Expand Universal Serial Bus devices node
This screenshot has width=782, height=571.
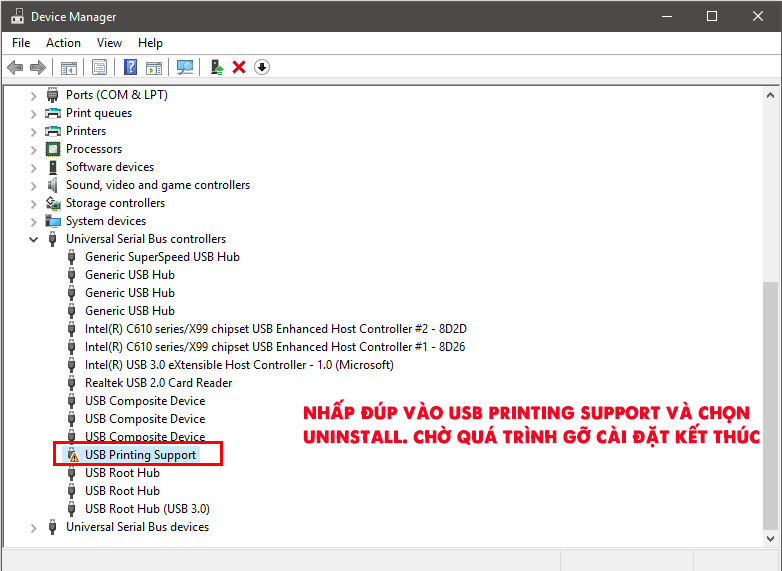tap(33, 528)
